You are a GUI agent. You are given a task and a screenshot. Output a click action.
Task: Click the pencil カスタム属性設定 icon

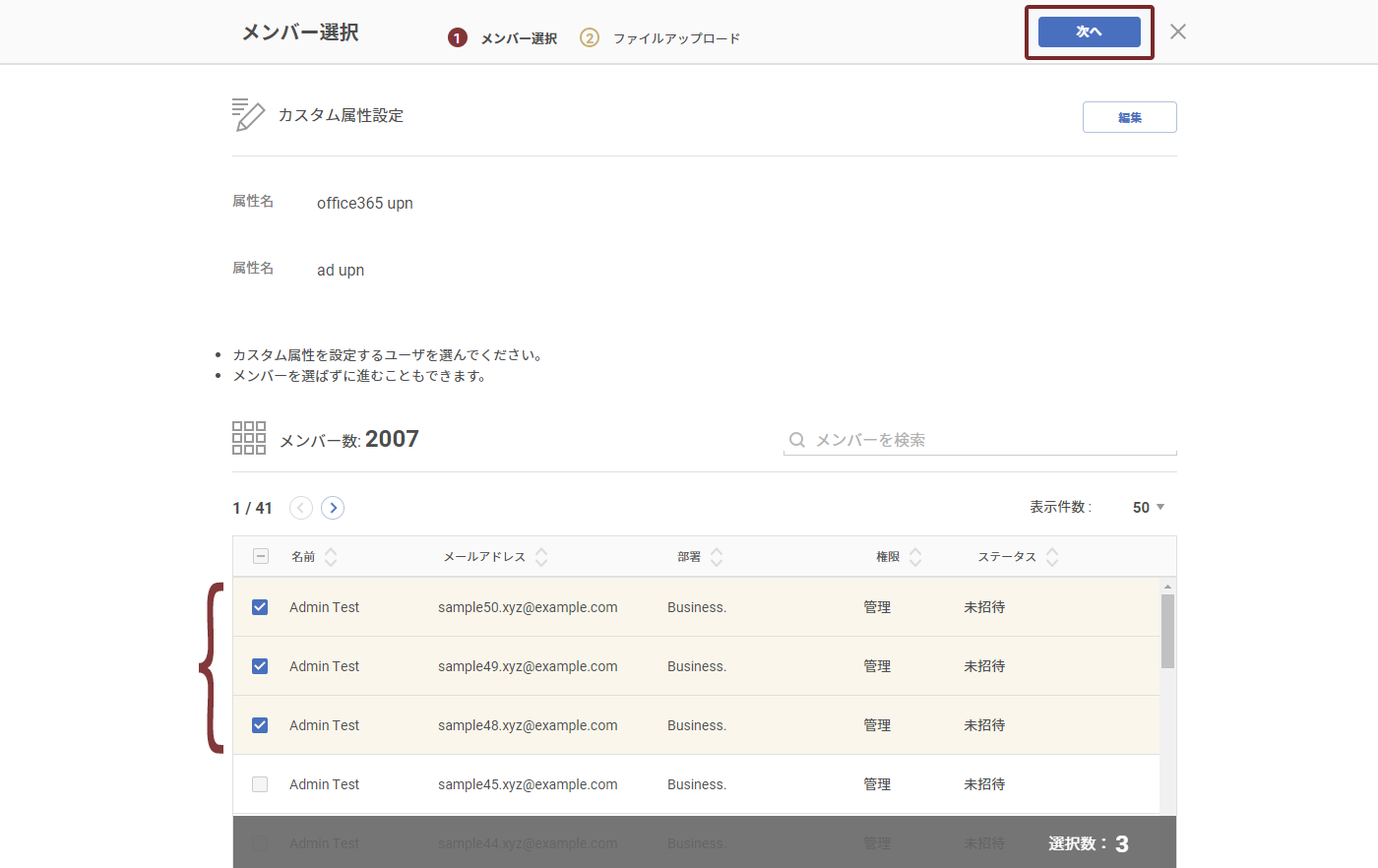248,115
